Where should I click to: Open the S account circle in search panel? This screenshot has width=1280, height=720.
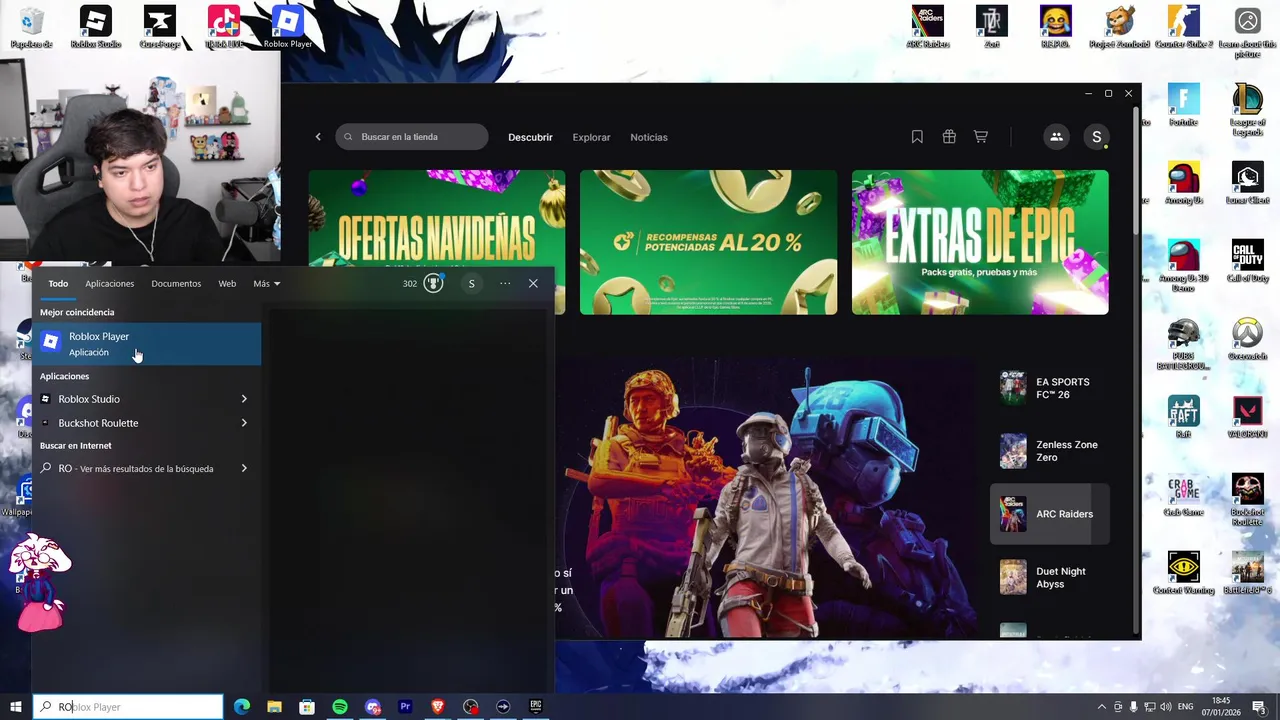(472, 284)
